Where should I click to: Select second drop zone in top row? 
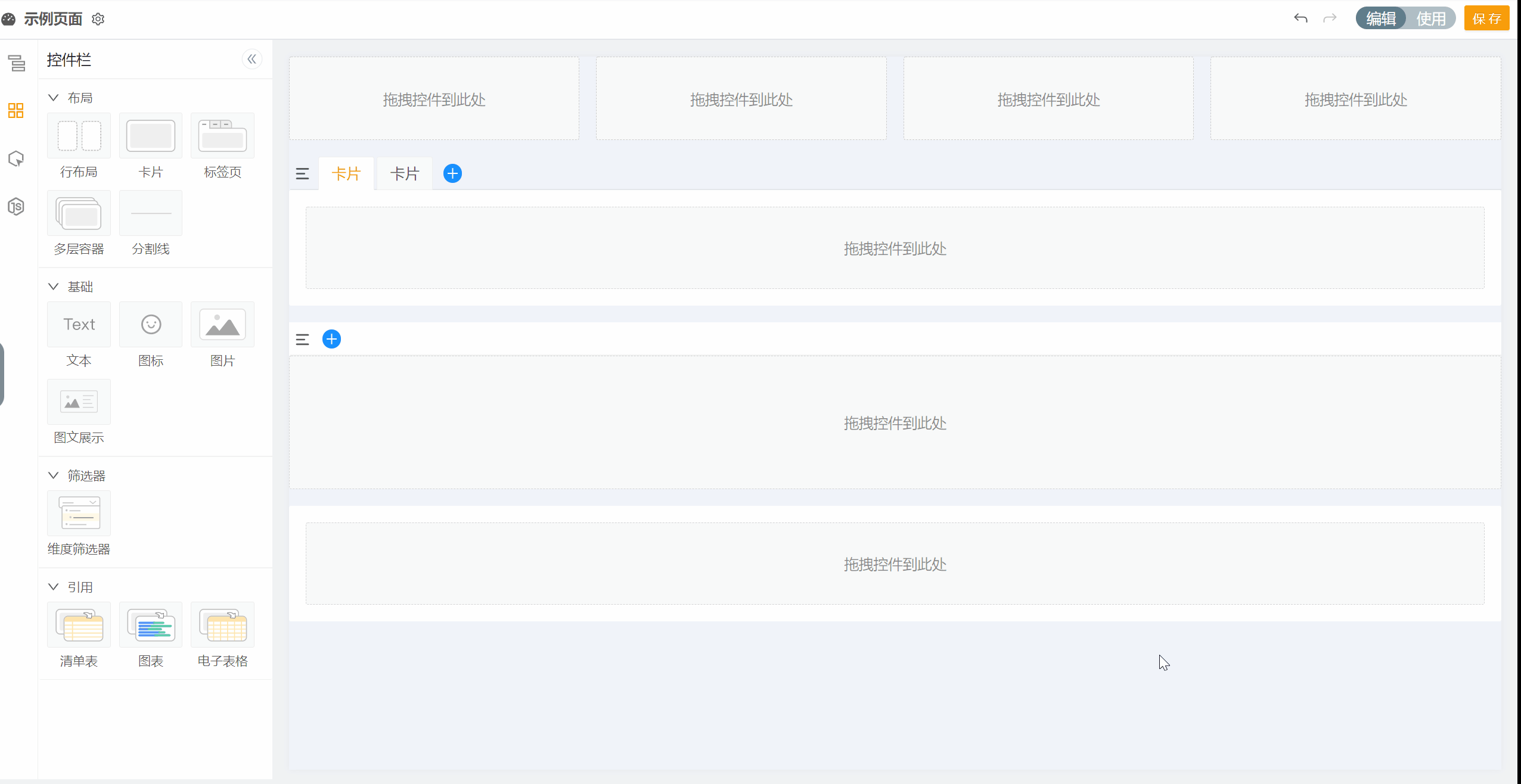[x=741, y=98]
